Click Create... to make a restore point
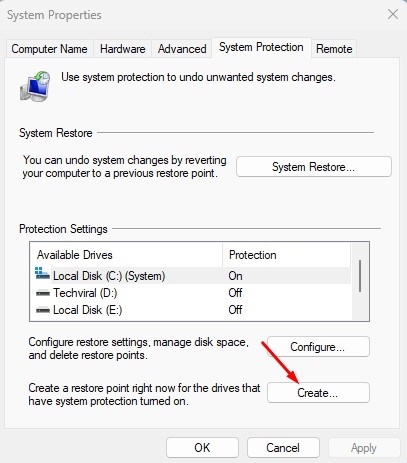407x463 pixels. (x=318, y=393)
